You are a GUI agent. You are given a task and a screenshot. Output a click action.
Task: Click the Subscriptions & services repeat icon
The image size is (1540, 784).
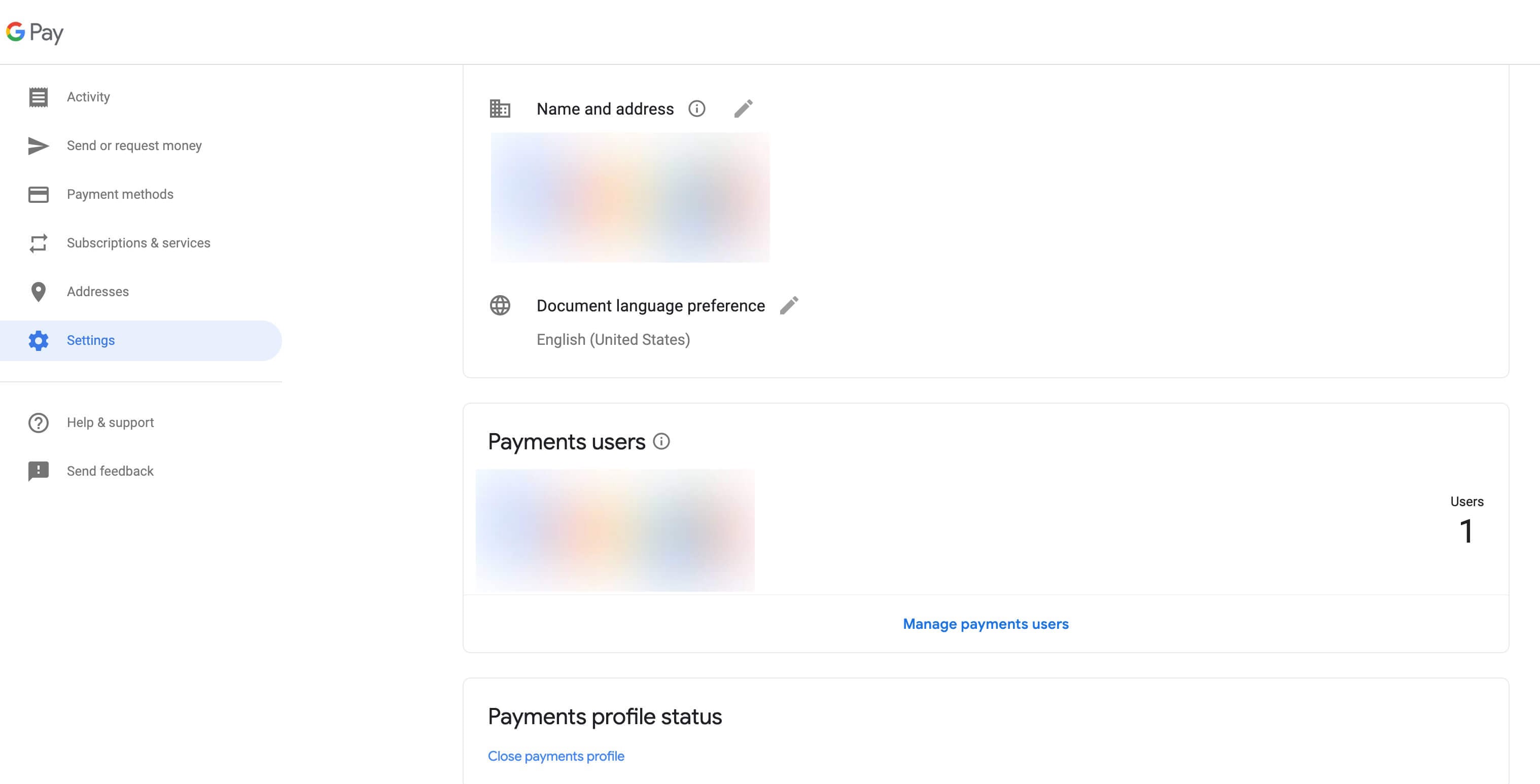point(38,243)
